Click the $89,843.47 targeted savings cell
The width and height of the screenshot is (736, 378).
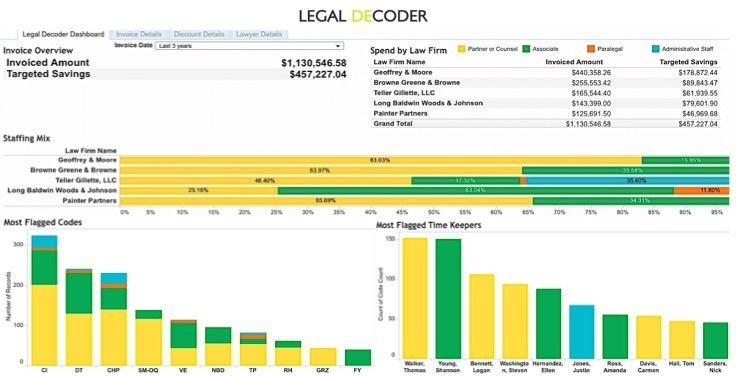pos(700,83)
